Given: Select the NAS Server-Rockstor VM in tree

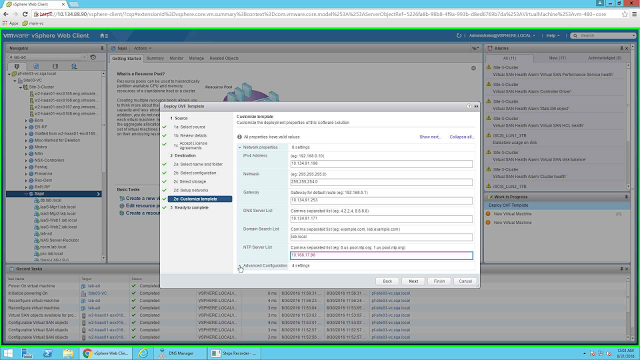Looking at the screenshot, I should (x=59, y=240).
